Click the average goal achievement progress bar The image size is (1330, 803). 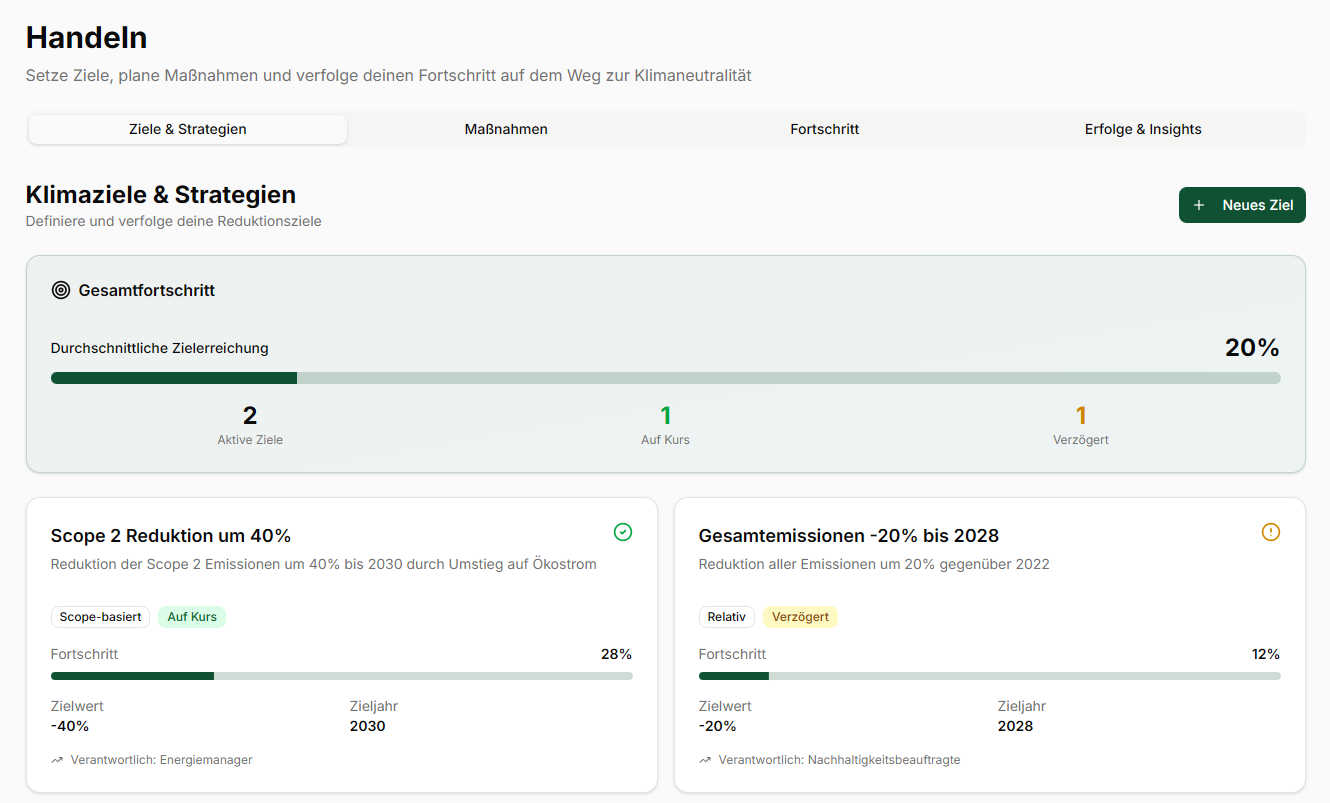665,378
